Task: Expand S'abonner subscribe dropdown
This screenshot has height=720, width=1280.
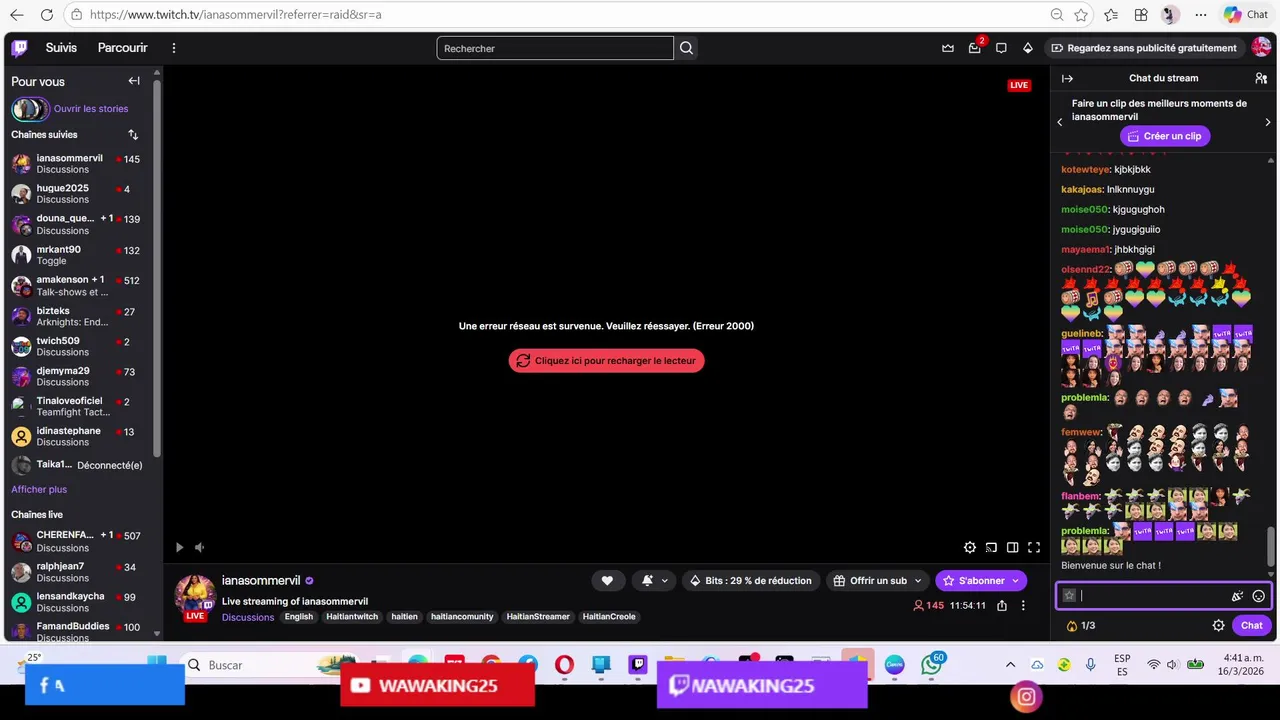Action: click(x=1017, y=580)
